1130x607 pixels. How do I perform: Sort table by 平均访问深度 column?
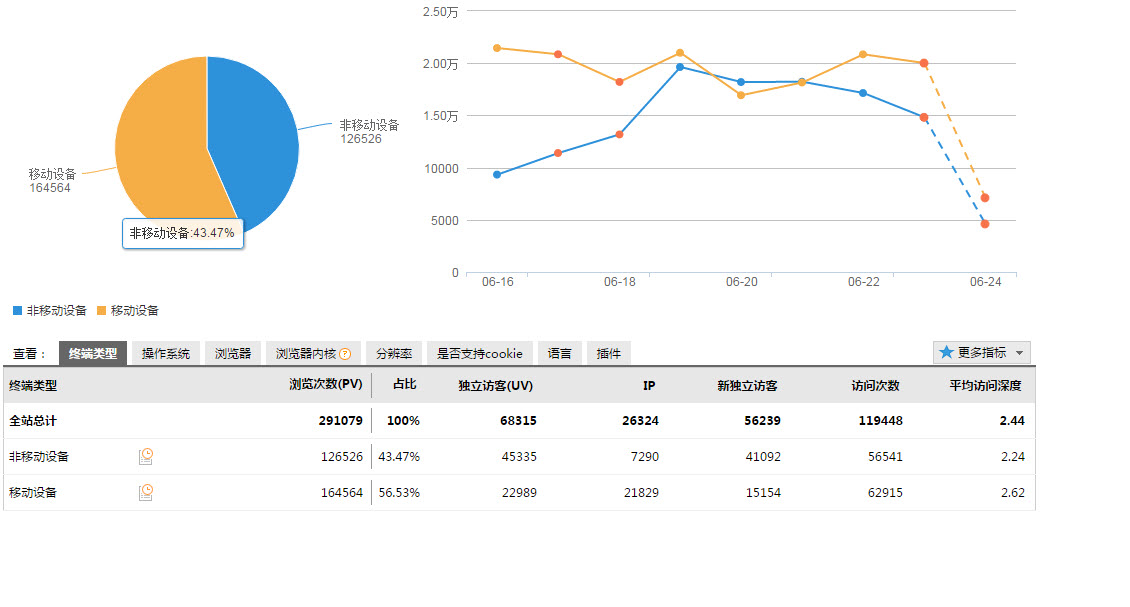[x=986, y=386]
